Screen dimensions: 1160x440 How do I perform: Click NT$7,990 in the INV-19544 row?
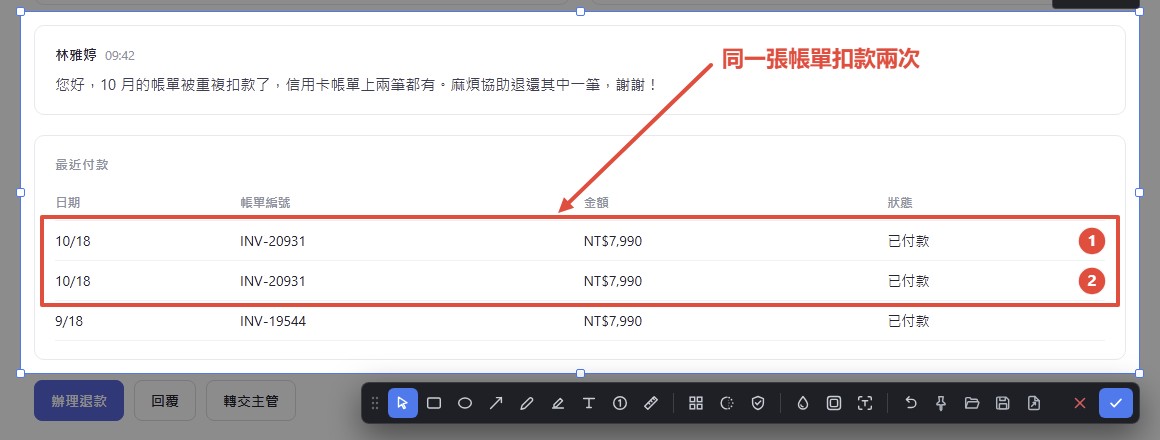point(613,321)
